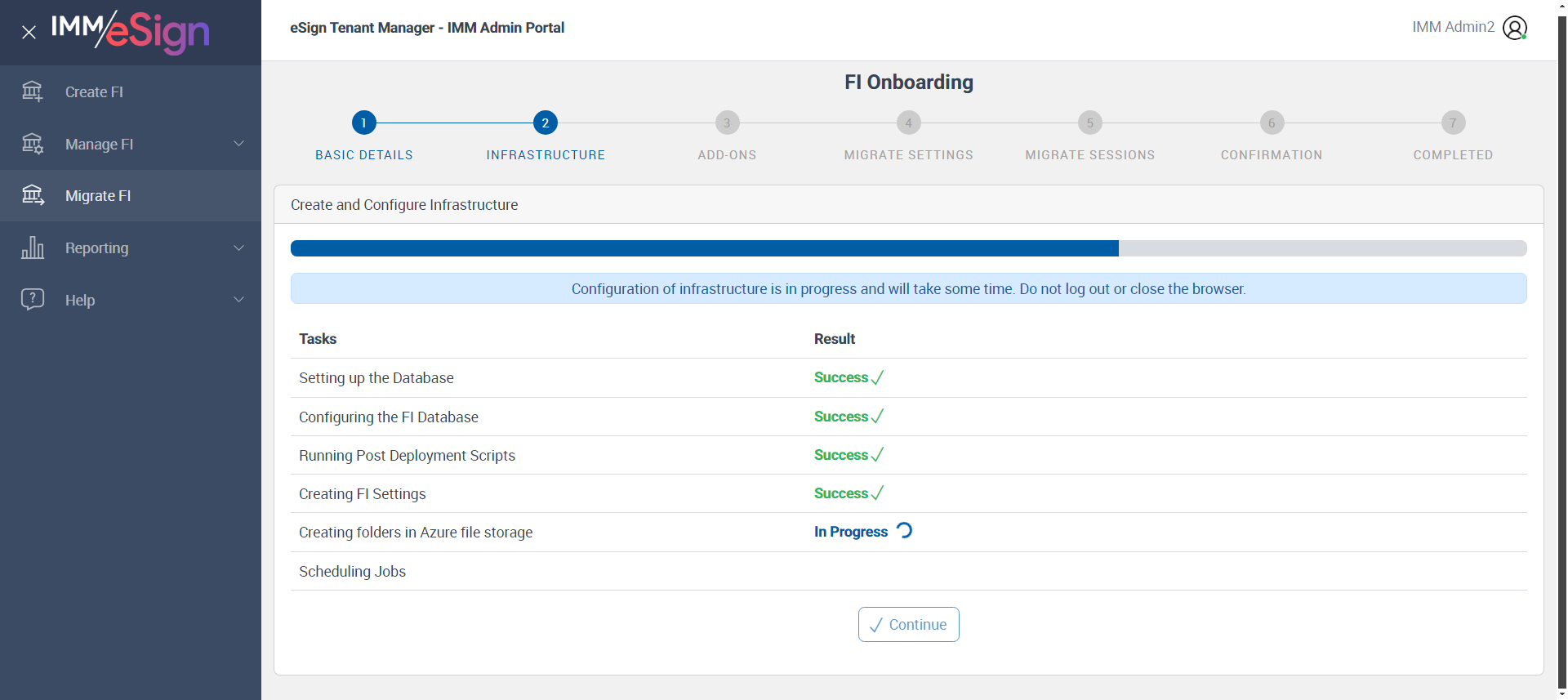Expand the Help submenu chevron
1568x700 pixels.
coord(238,299)
